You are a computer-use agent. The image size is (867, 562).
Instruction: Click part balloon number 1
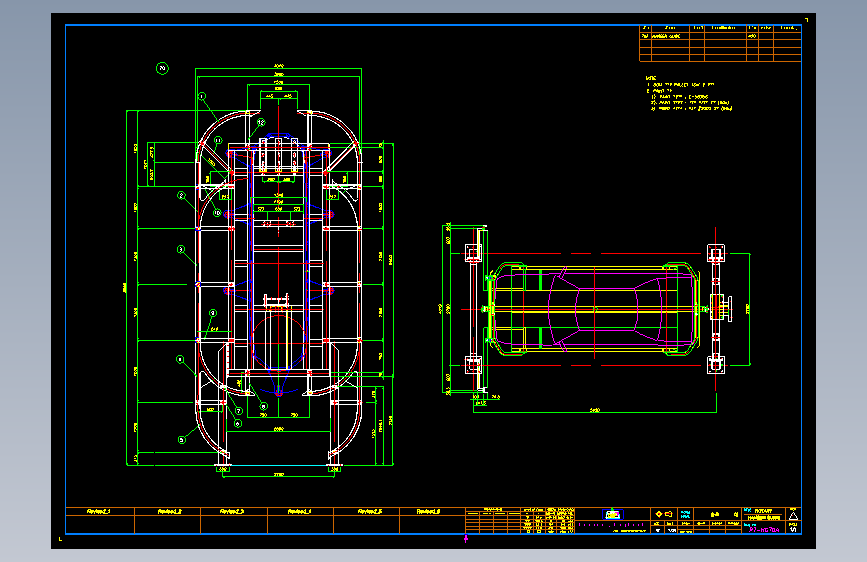pos(202,96)
